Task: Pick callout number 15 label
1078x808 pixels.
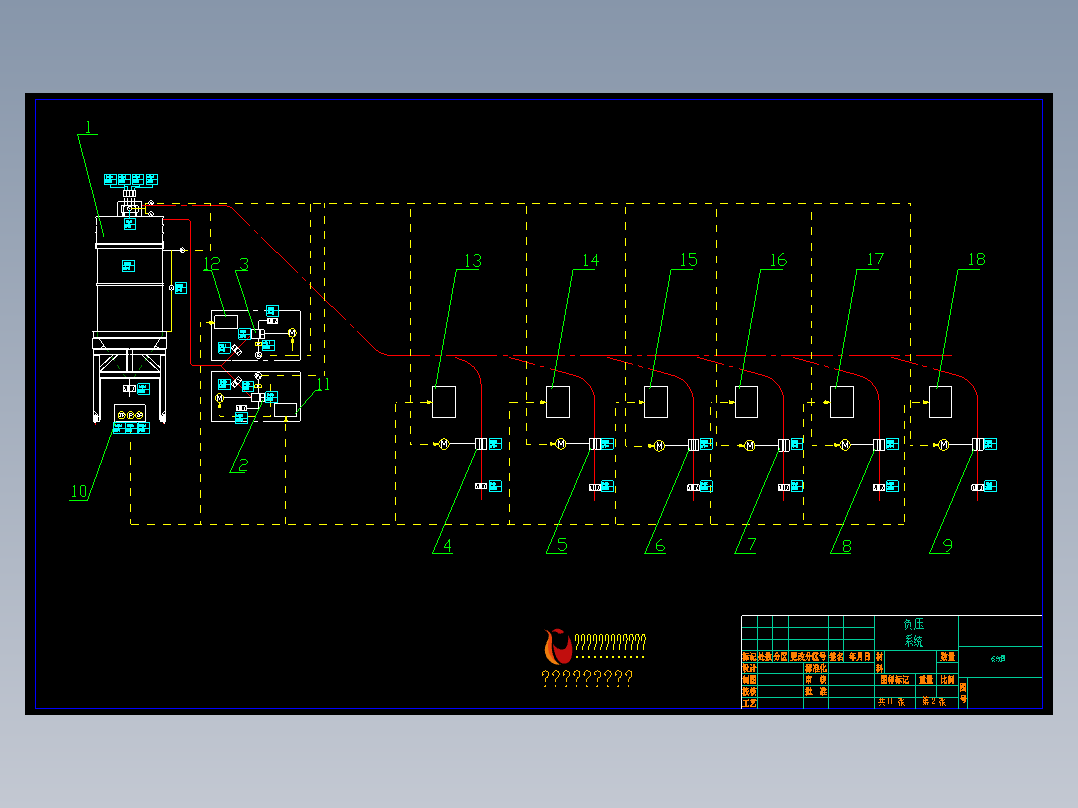Action: (688, 260)
